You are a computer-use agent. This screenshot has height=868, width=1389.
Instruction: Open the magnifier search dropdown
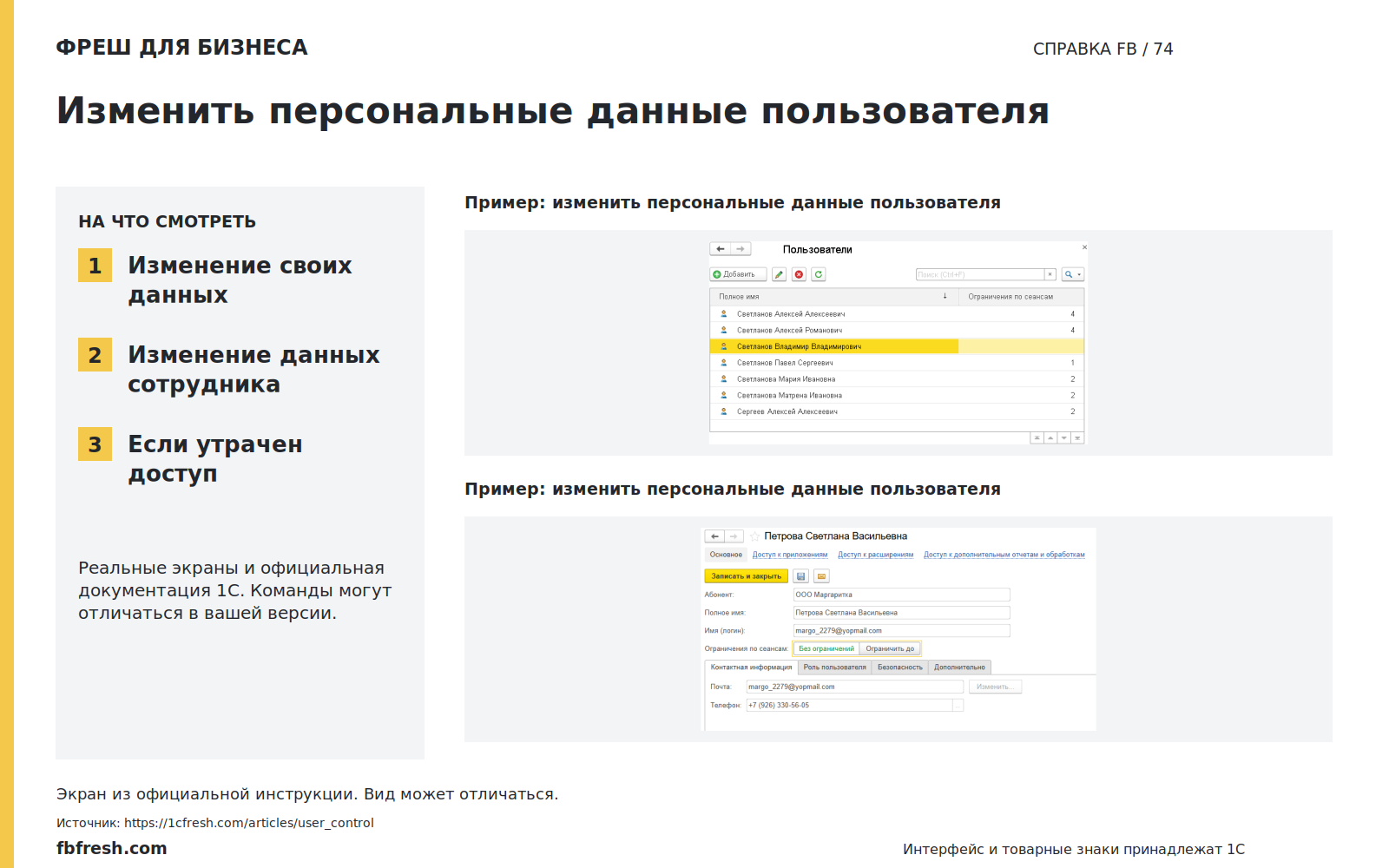[1073, 274]
